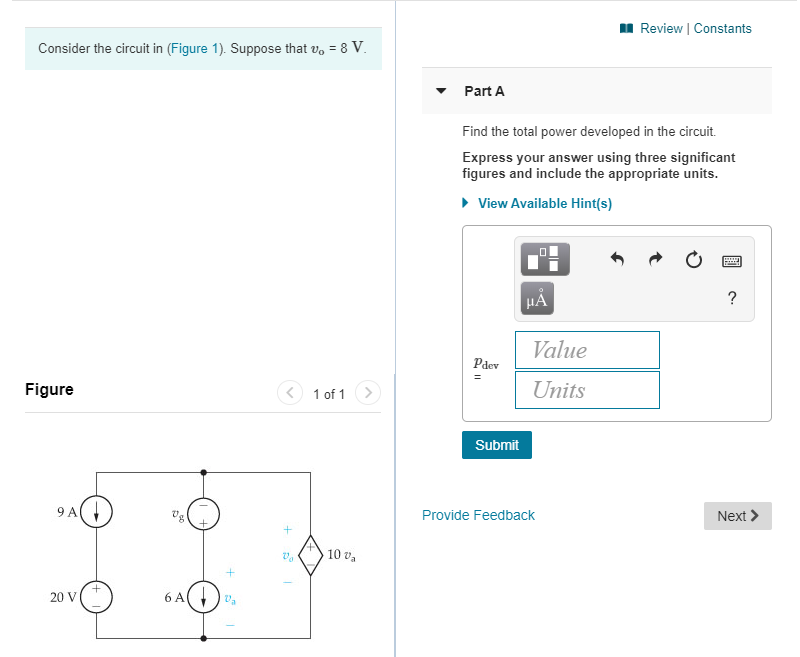Focus the Units input box

[587, 390]
